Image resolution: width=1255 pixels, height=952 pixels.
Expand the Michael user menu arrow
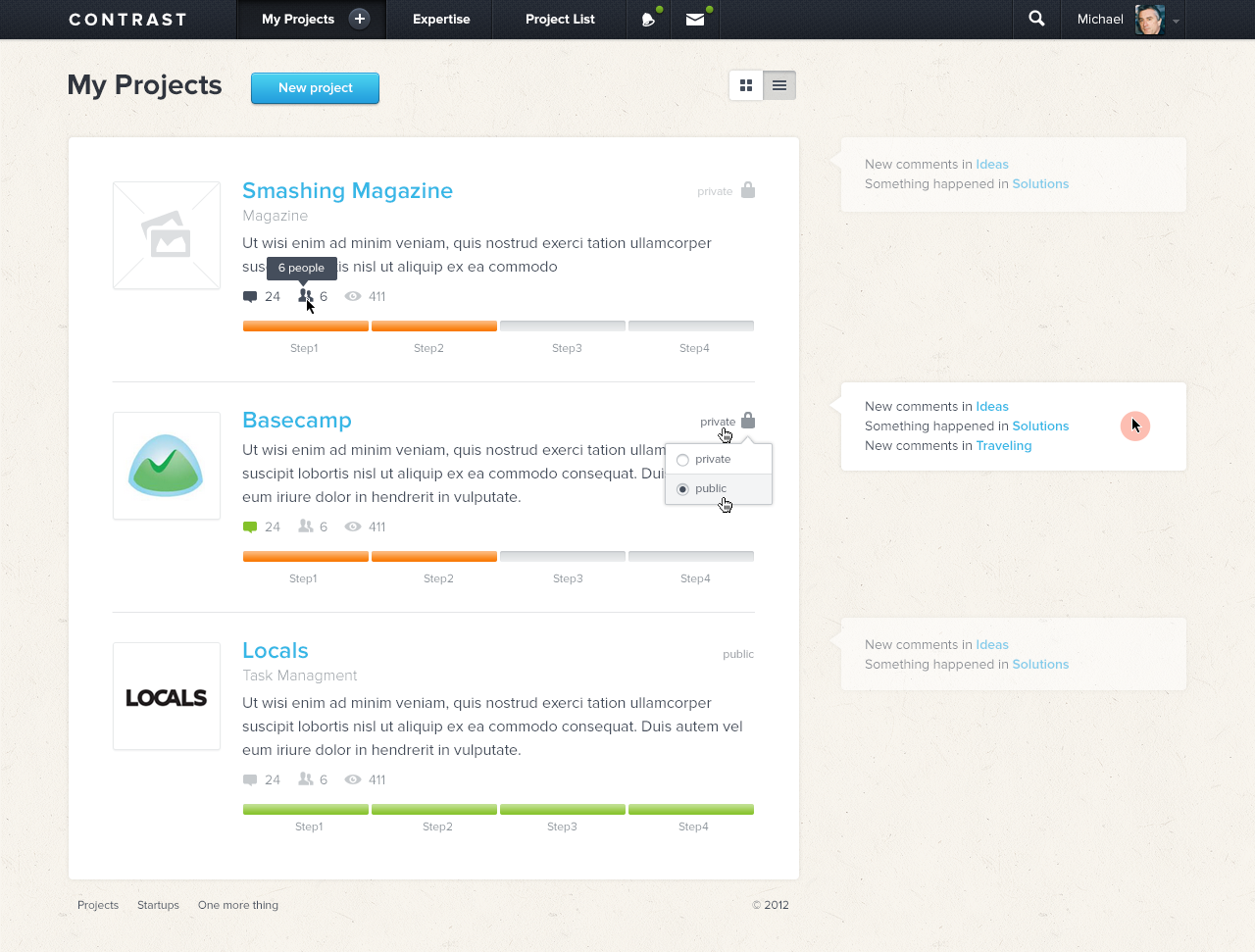tap(1176, 21)
